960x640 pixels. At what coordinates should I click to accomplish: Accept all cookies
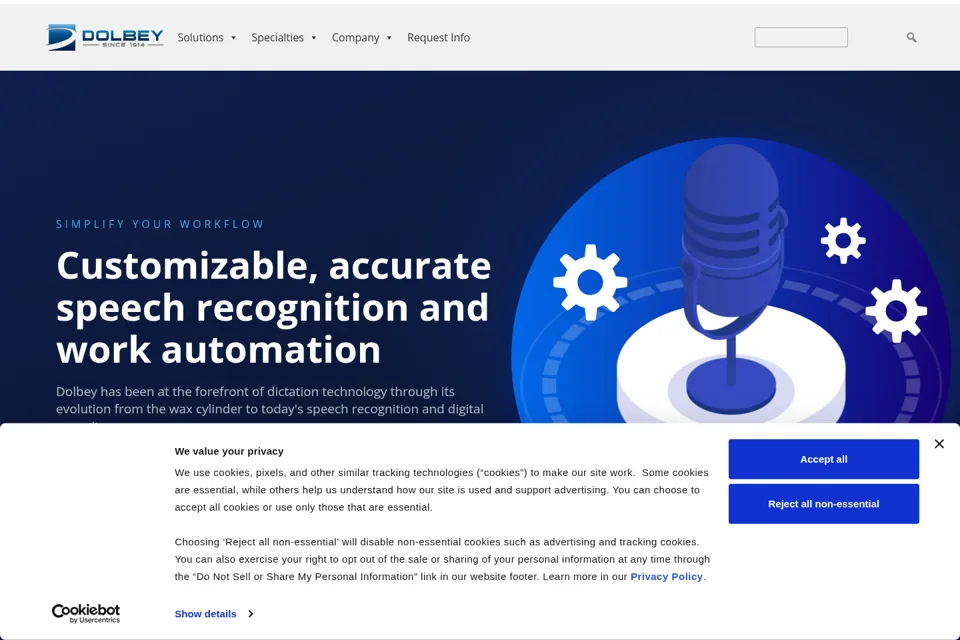[x=823, y=459]
